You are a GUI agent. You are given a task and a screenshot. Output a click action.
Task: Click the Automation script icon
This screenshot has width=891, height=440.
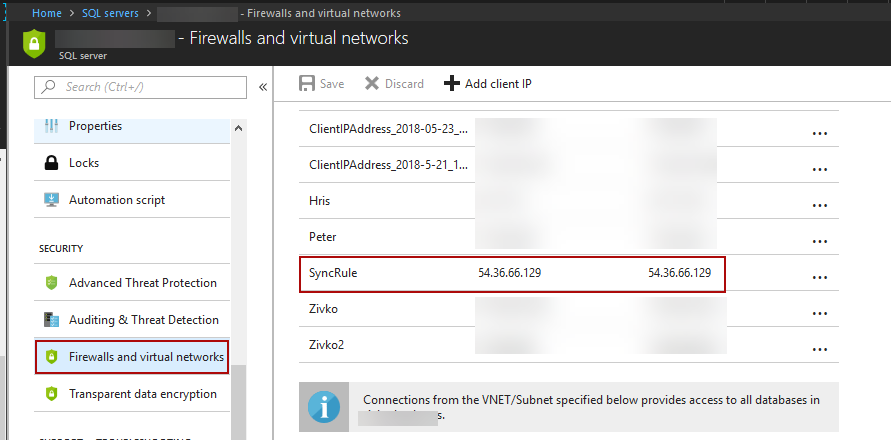coord(51,200)
